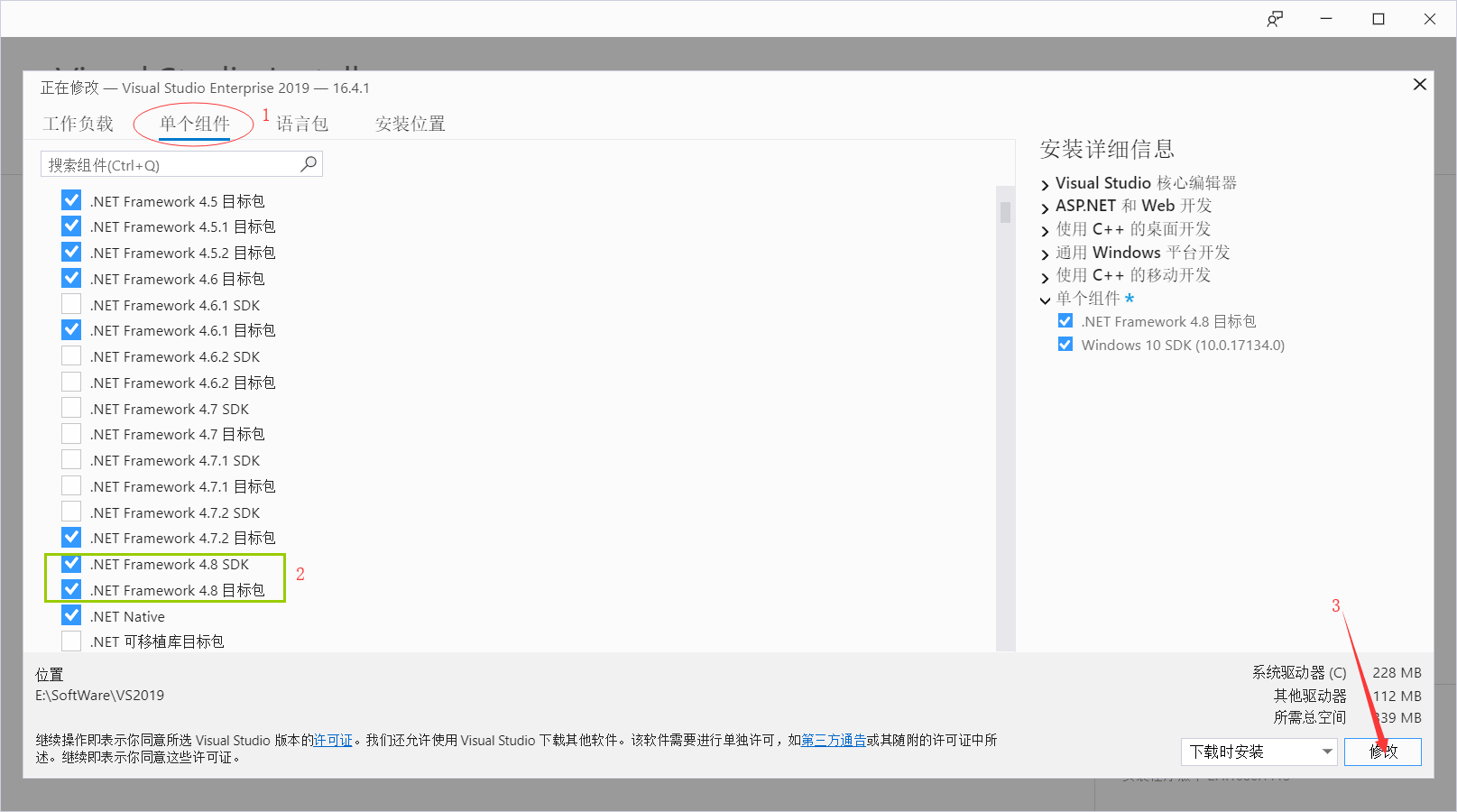Switch to the 工作负载 tab
This screenshot has height=812, width=1457.
click(x=78, y=124)
